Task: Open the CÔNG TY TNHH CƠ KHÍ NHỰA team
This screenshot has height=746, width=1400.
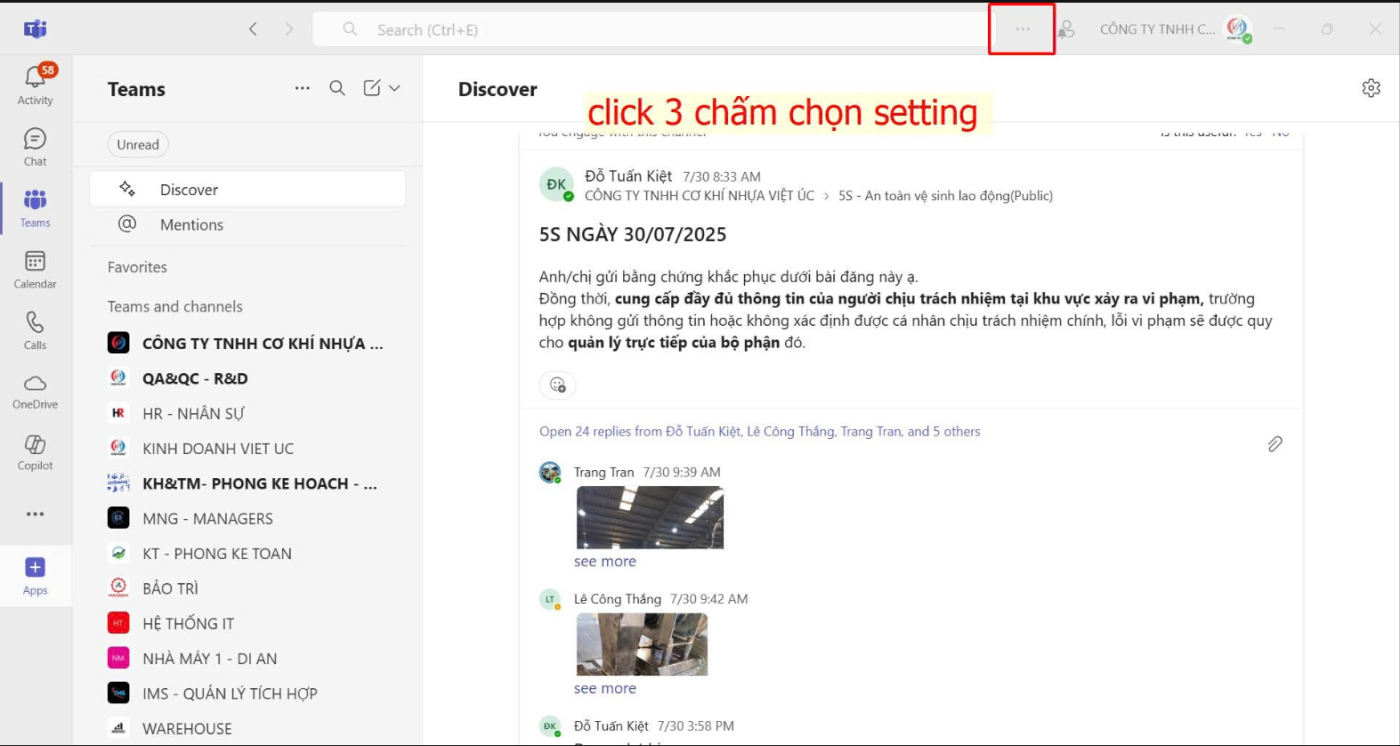Action: pos(248,343)
